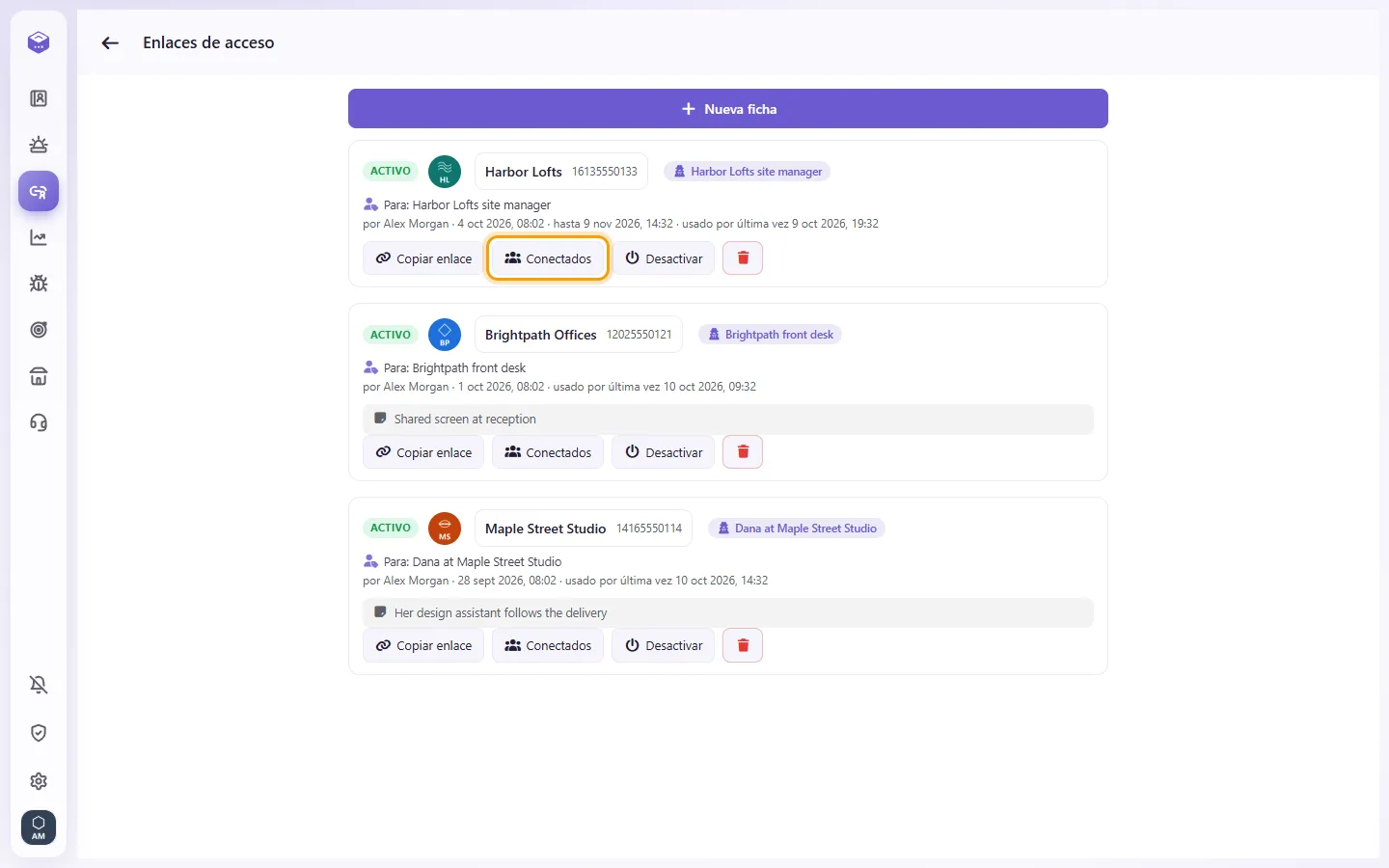This screenshot has width=1389, height=868.
Task: Toggle the muted notifications bell icon
Action: (39, 685)
